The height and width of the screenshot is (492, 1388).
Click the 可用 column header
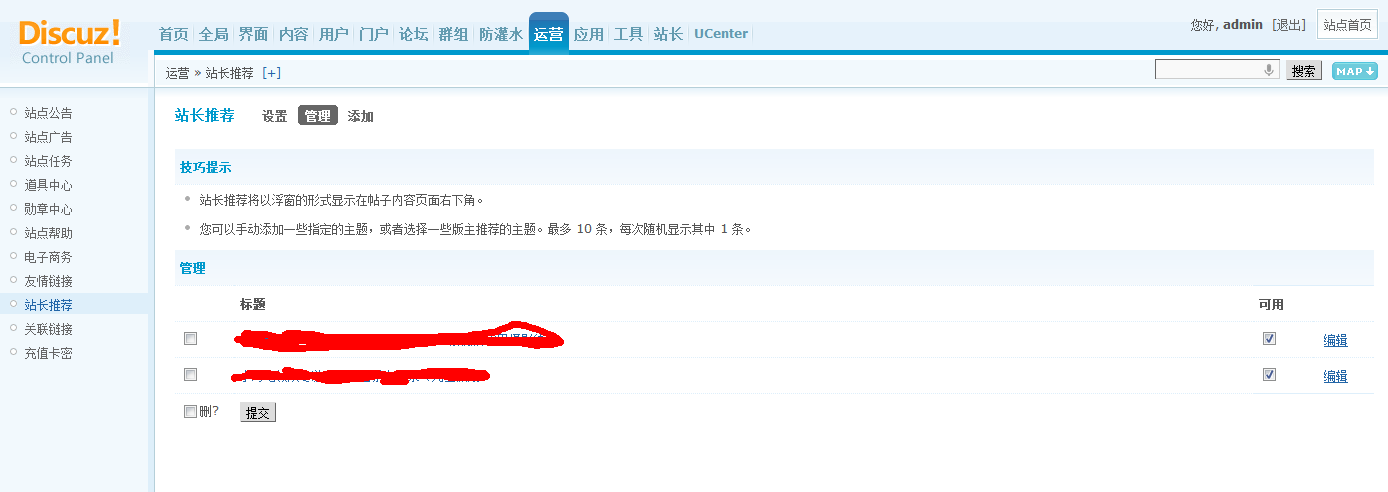1271,304
